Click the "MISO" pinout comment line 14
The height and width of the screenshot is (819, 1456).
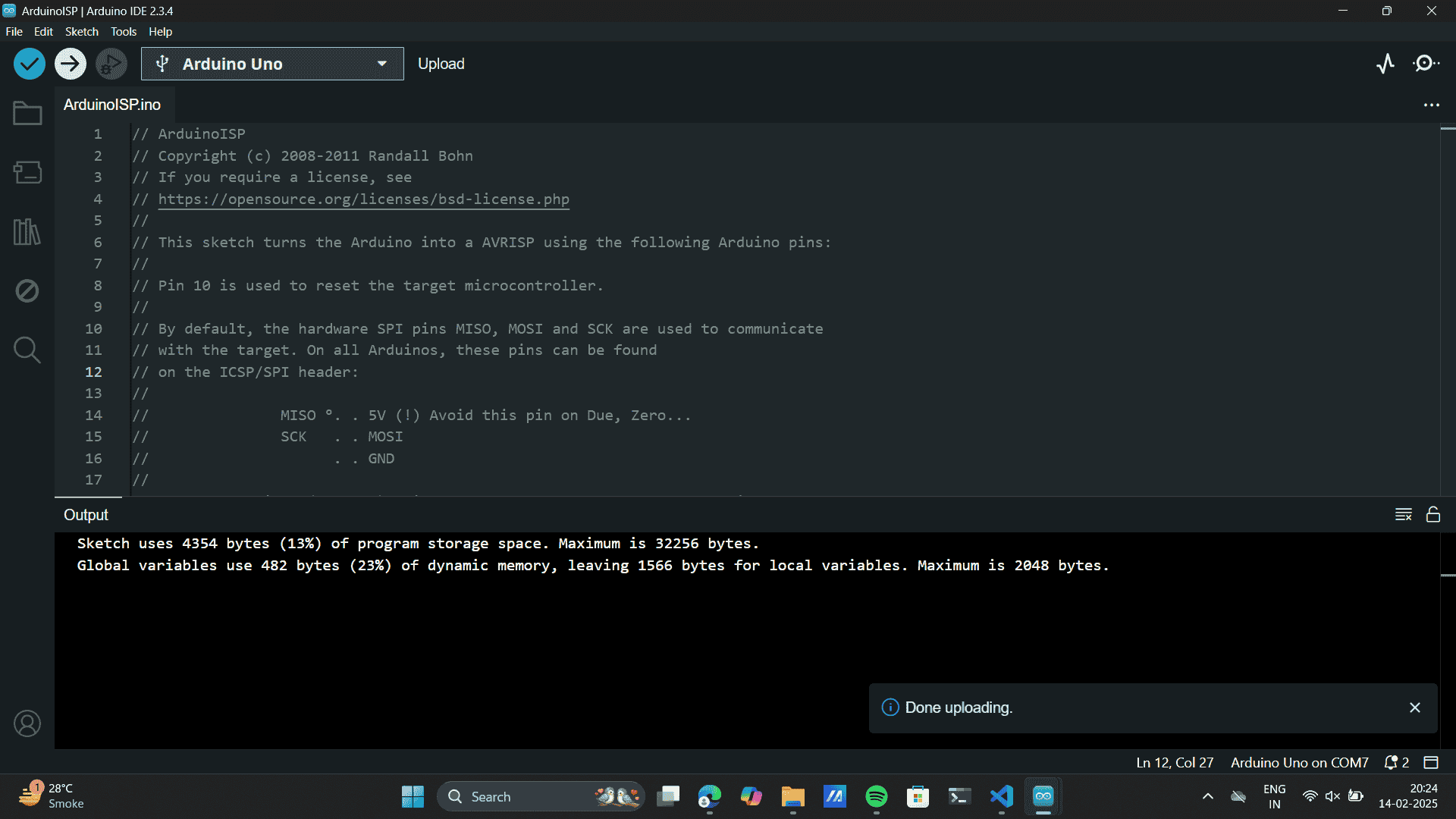pos(412,415)
